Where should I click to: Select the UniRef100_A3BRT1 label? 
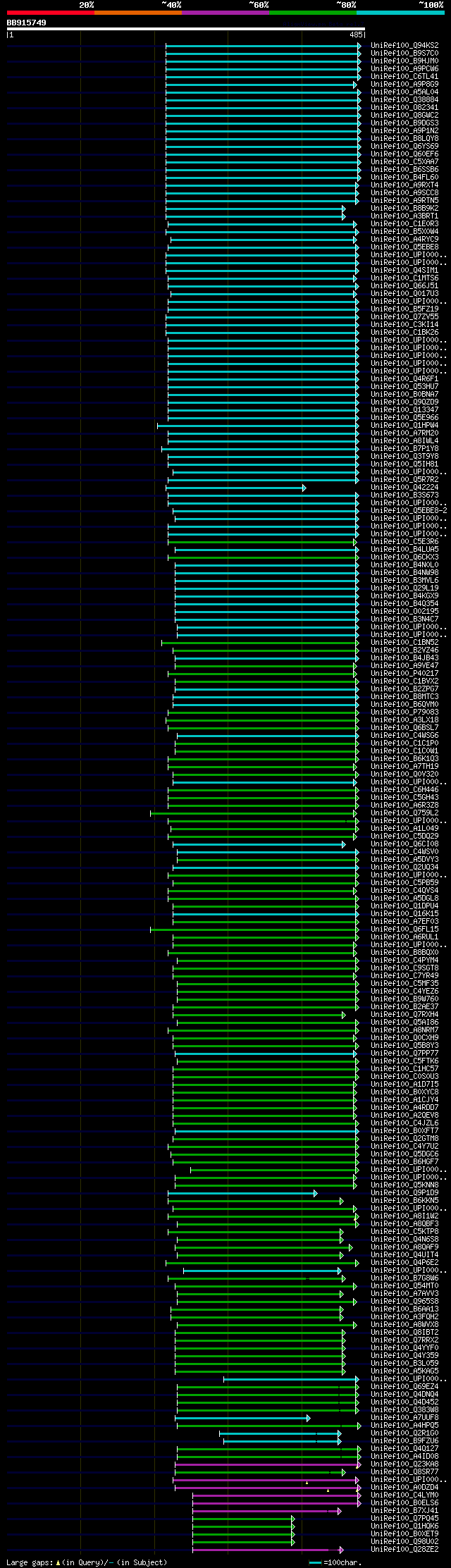pyautogui.click(x=404, y=216)
